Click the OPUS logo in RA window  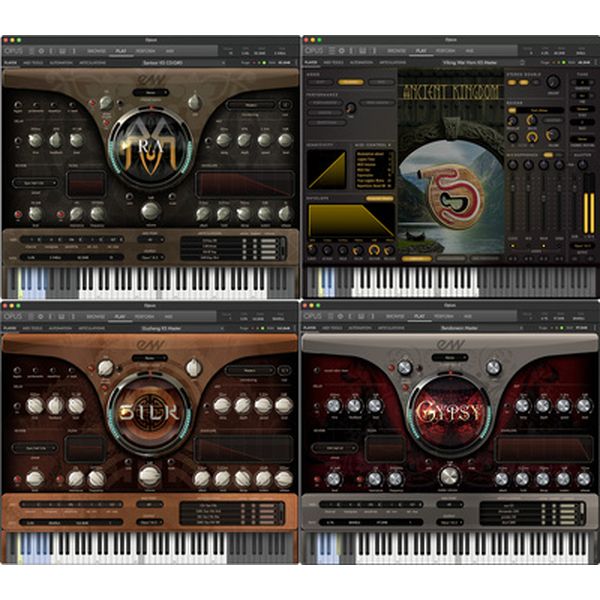pos(14,49)
